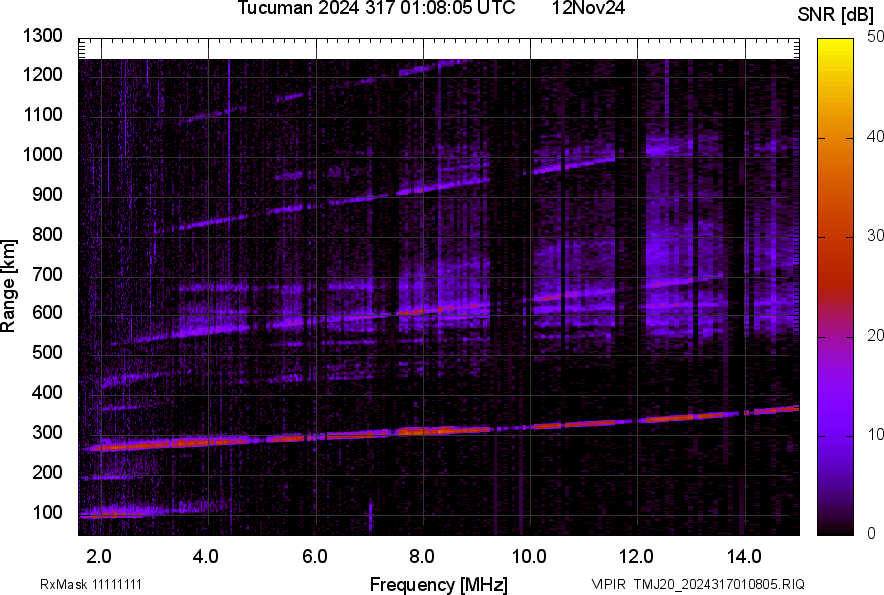Click the "Frequency [MHz]" axis label

click(439, 584)
